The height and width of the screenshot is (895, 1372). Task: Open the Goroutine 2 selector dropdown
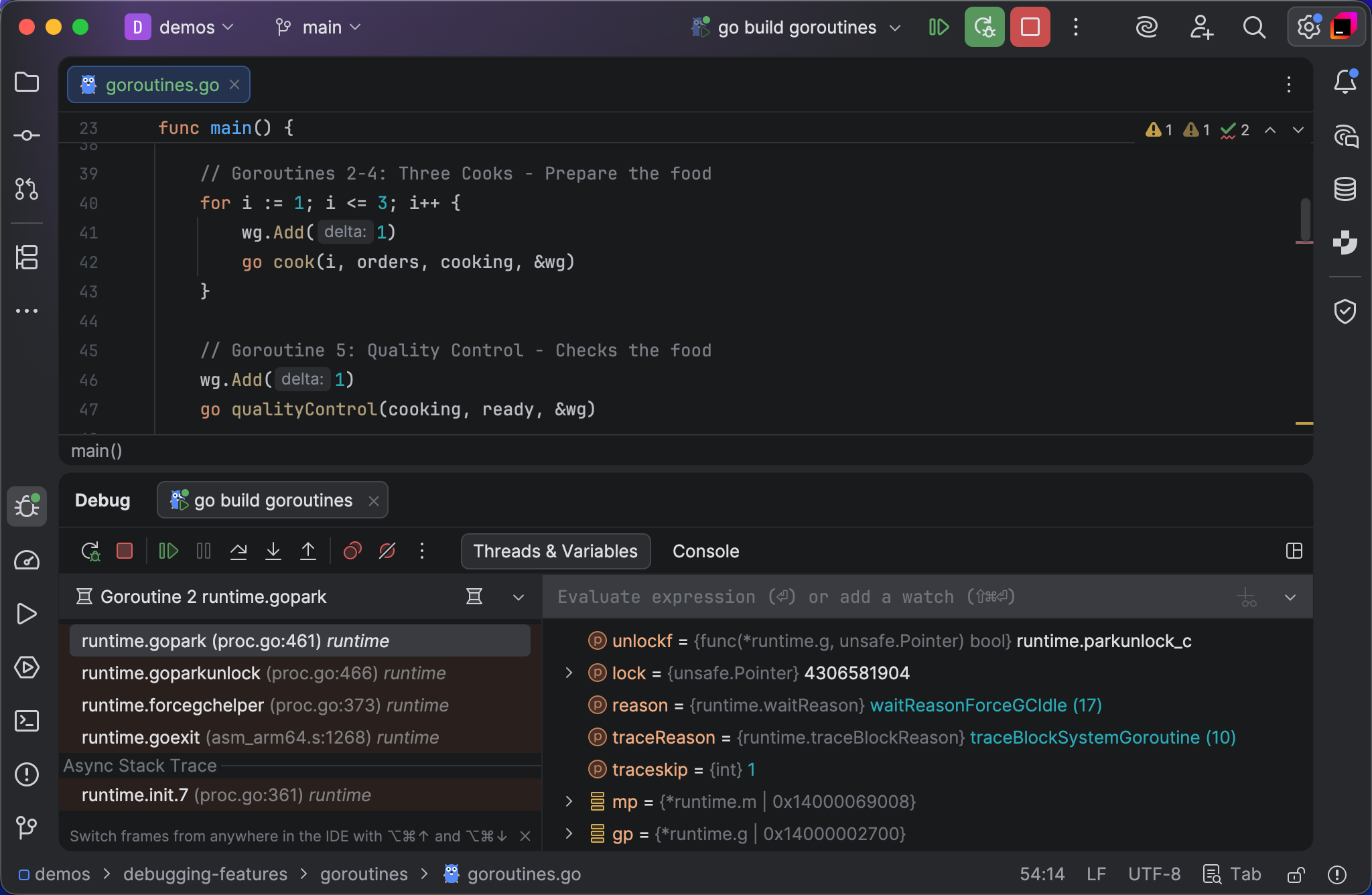click(518, 597)
